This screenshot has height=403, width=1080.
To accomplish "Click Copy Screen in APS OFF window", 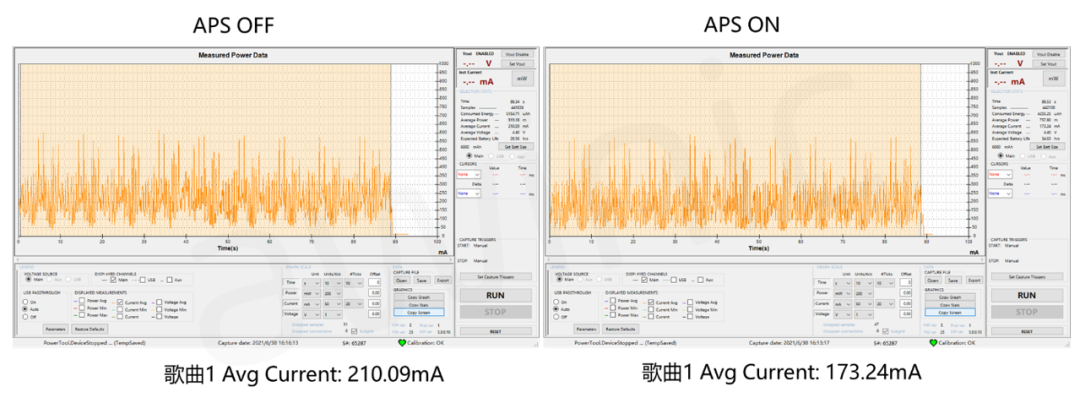I will tap(419, 312).
